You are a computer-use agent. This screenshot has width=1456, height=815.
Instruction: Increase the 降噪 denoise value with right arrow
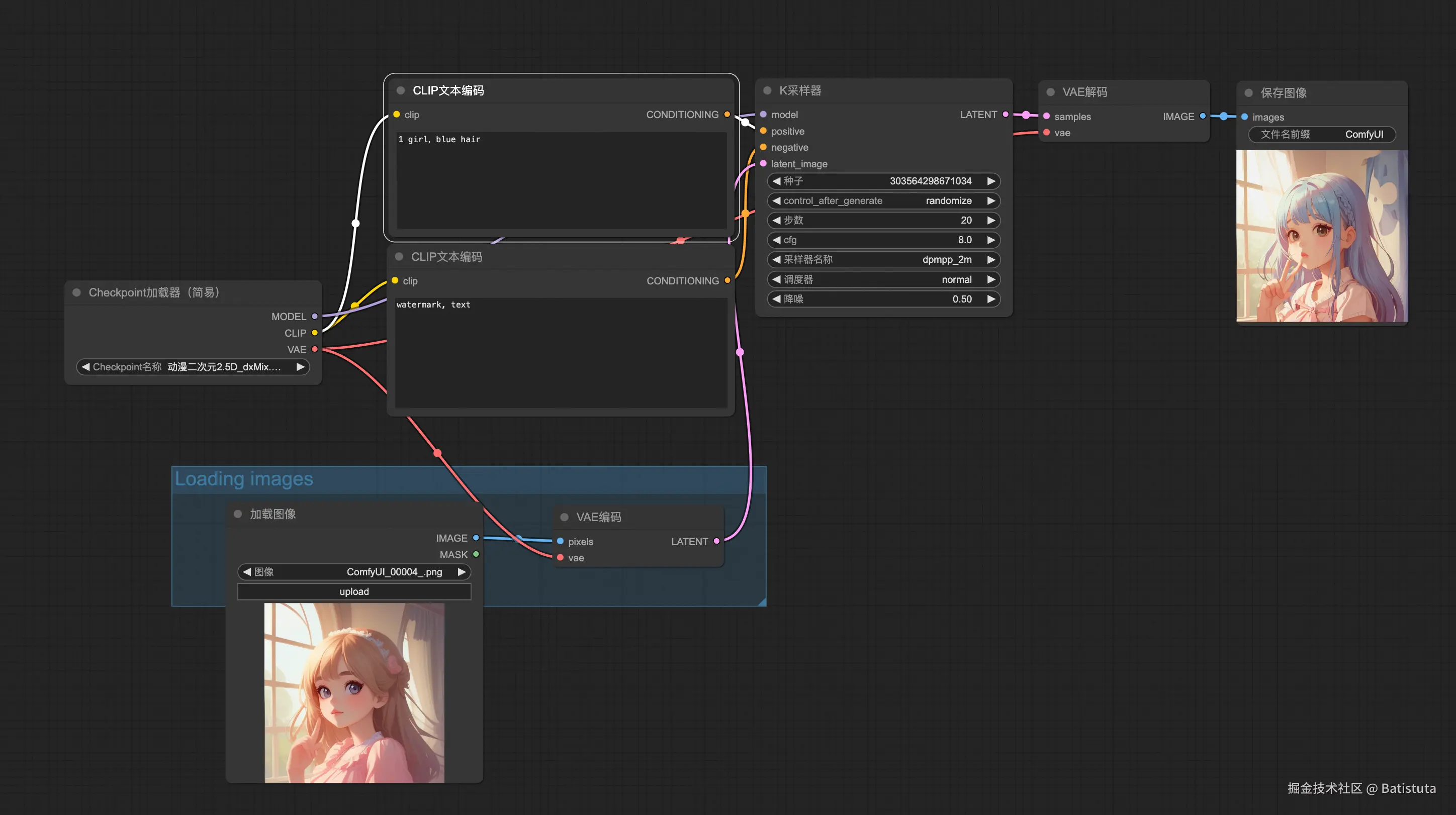[x=991, y=299]
